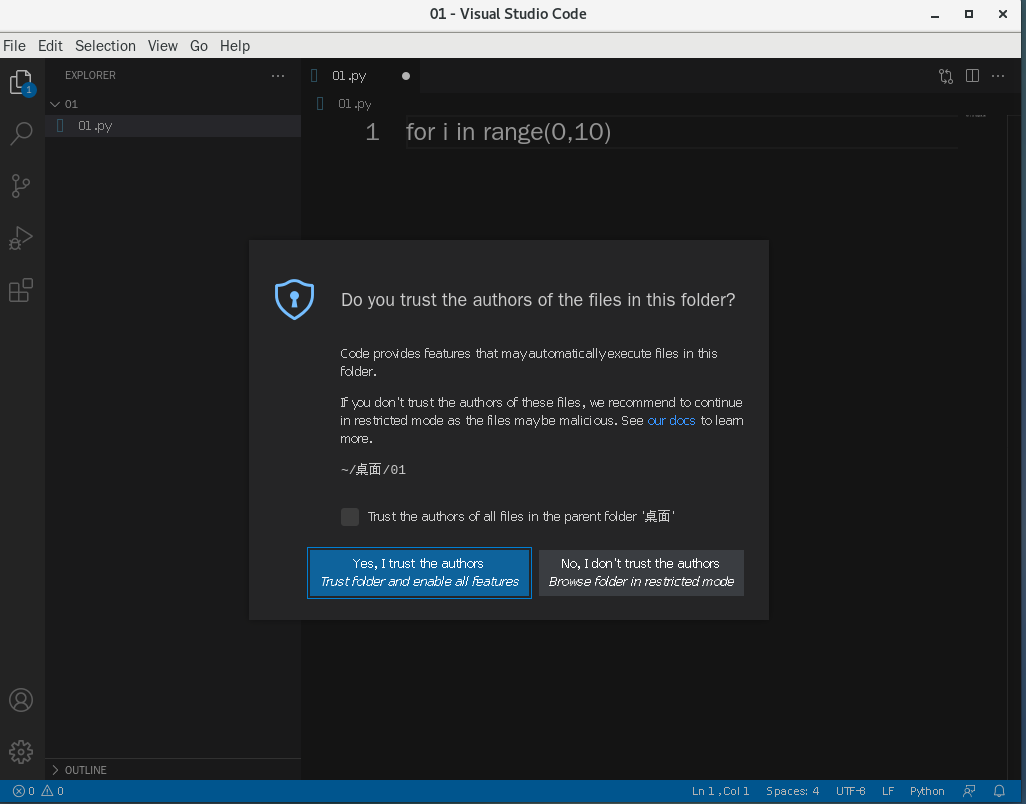Open the Search view in the activity bar

pos(21,133)
